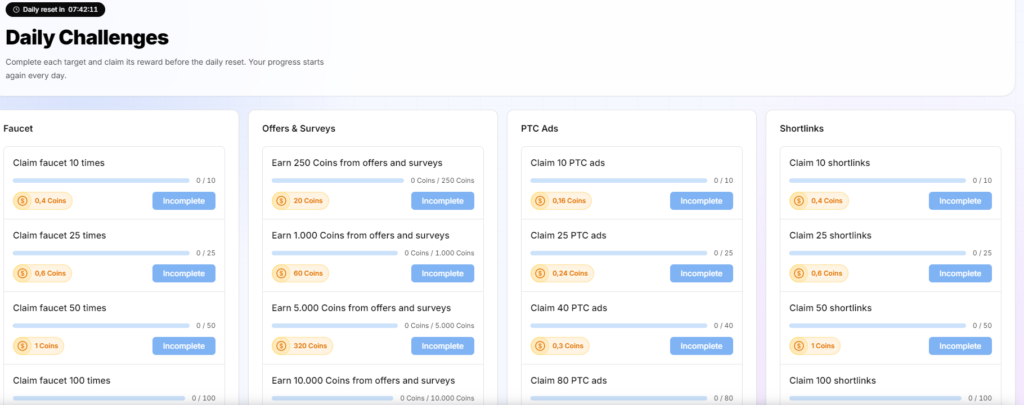Click the '0 / 50' faucet progress counter

pos(206,325)
